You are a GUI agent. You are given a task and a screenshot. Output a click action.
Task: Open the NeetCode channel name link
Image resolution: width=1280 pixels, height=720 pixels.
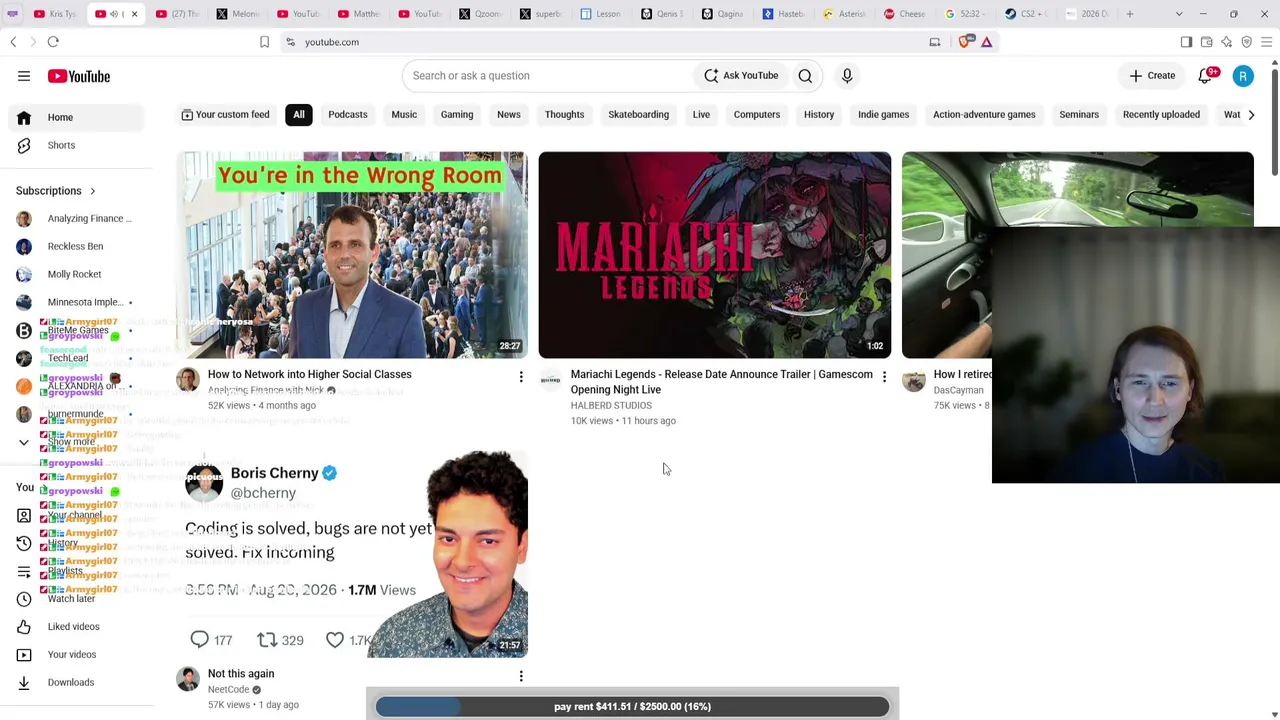click(229, 690)
